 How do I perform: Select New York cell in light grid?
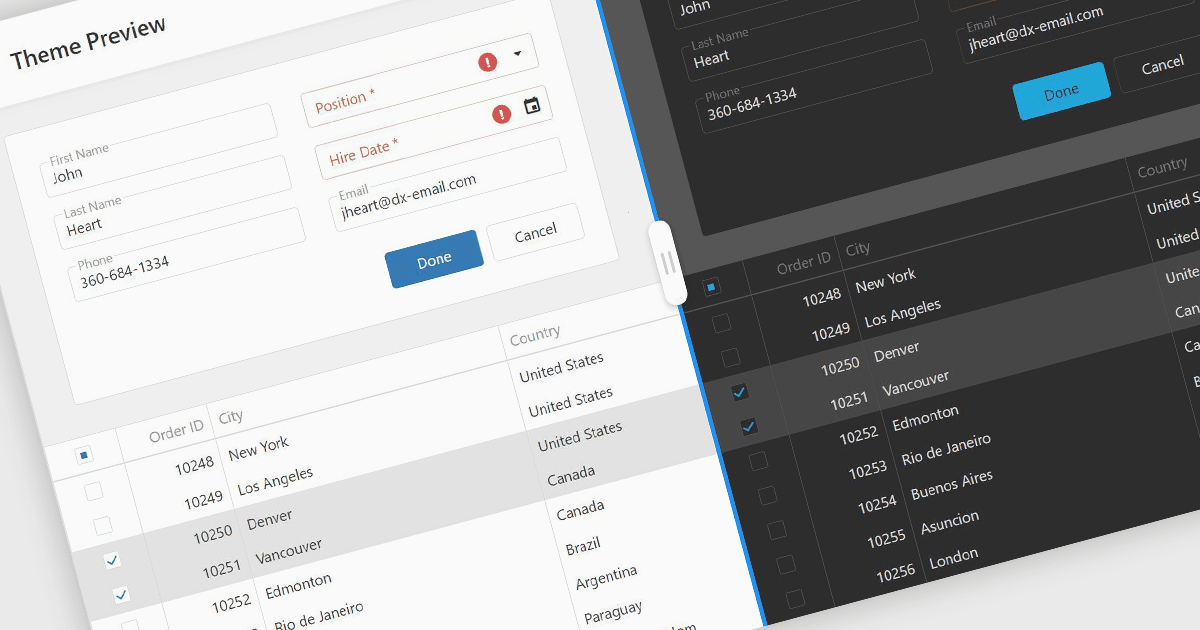tap(258, 447)
